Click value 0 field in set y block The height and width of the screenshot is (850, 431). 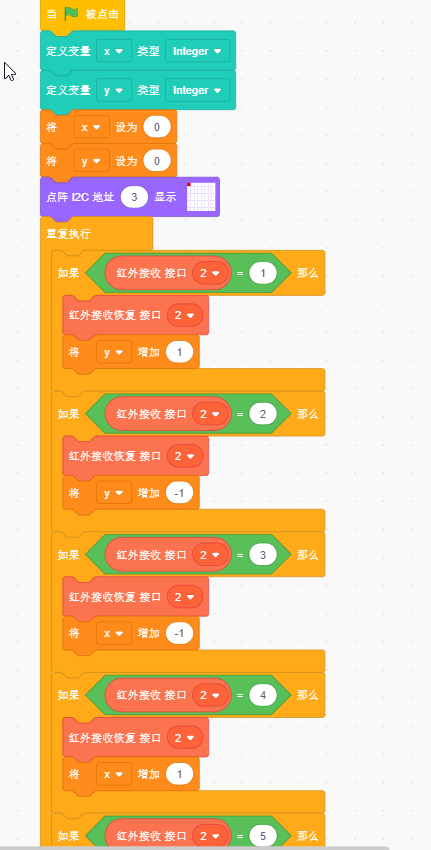pos(157,160)
